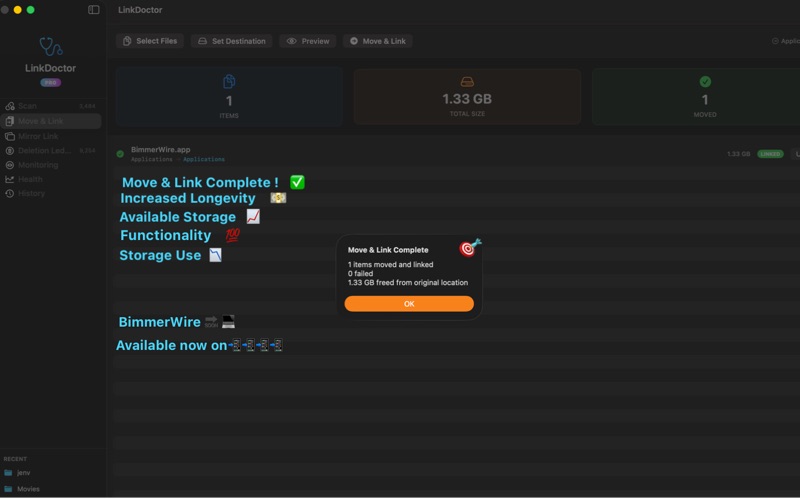Open the recent Movies folder
The height and width of the screenshot is (500, 800).
coord(28,489)
